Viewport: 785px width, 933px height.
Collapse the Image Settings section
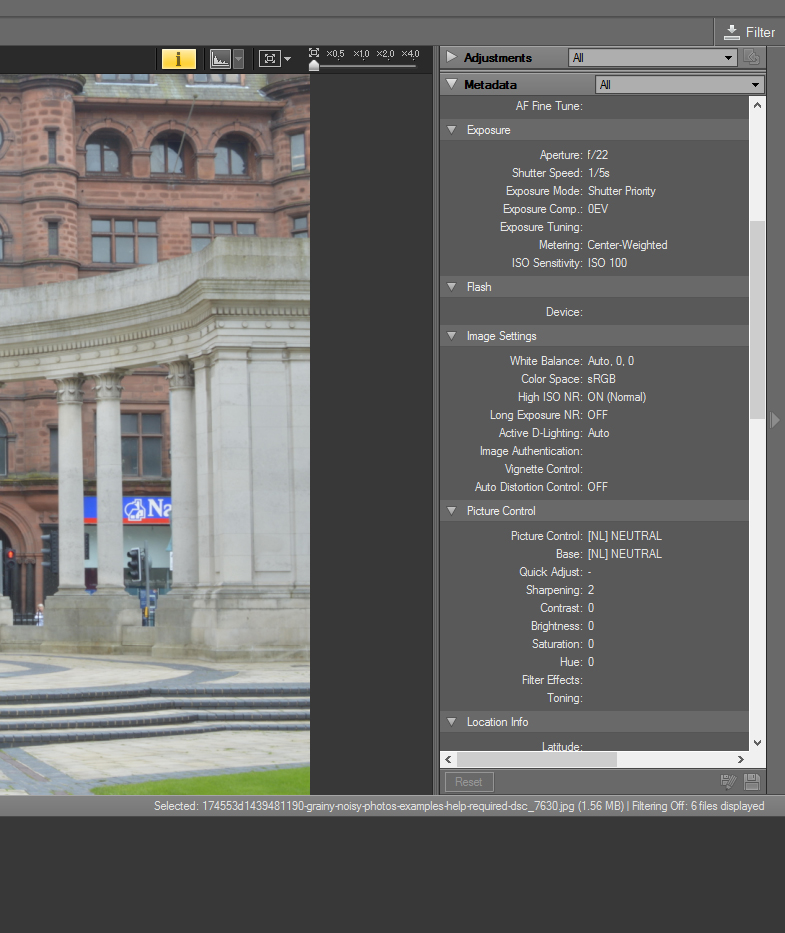(x=452, y=336)
